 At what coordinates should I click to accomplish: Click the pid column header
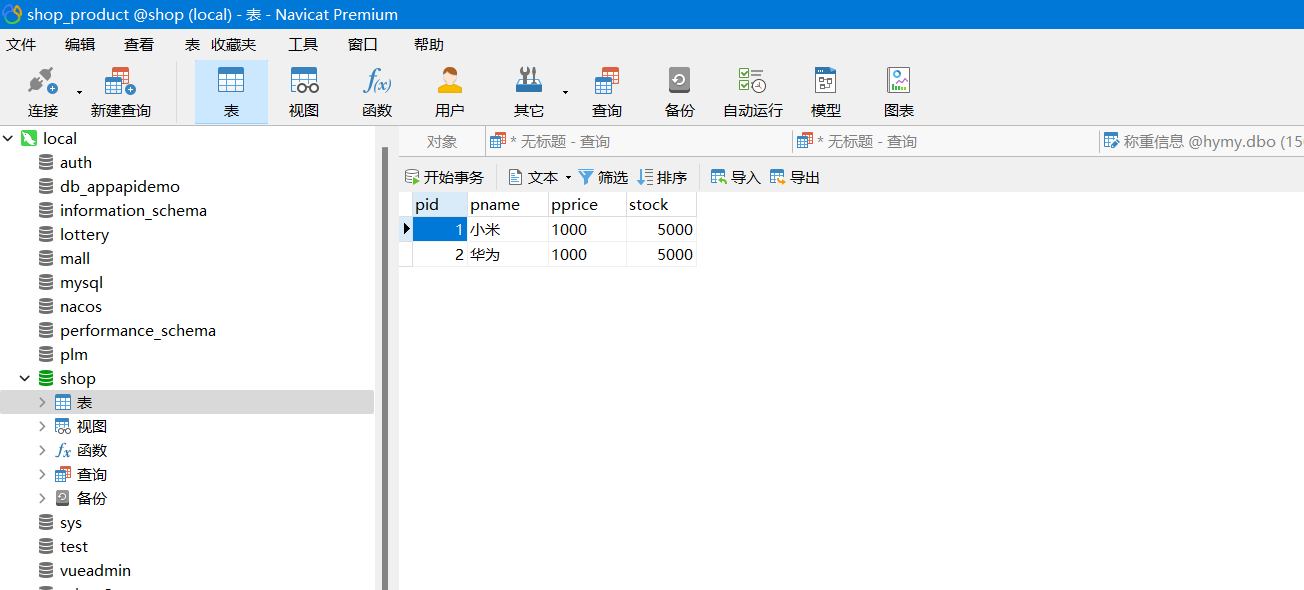click(440, 204)
